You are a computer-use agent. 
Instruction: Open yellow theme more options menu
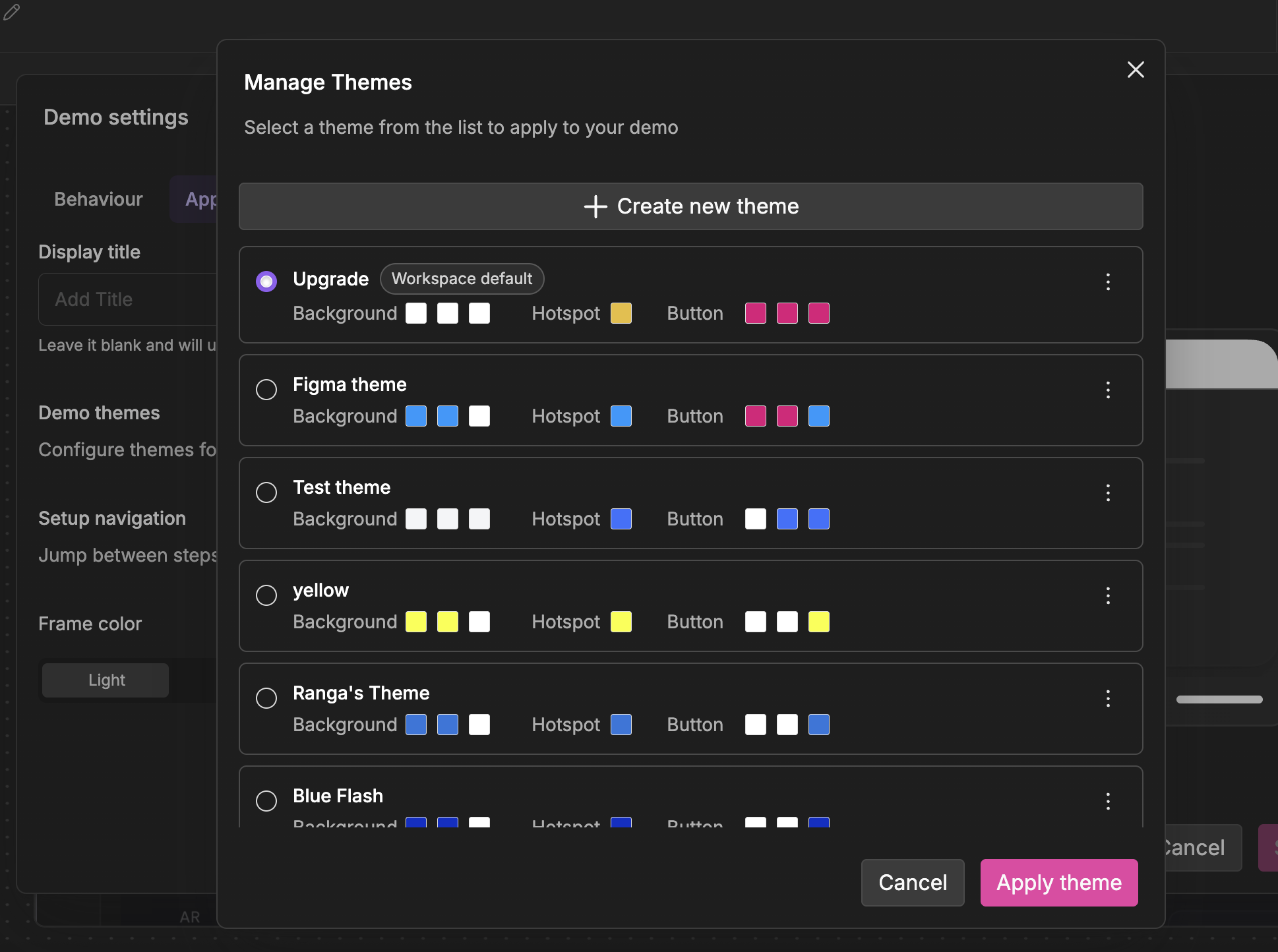click(x=1108, y=596)
